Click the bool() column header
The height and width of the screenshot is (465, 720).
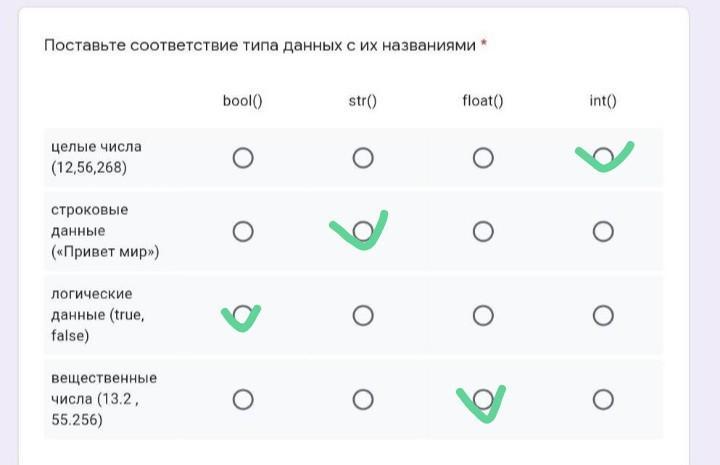point(242,101)
